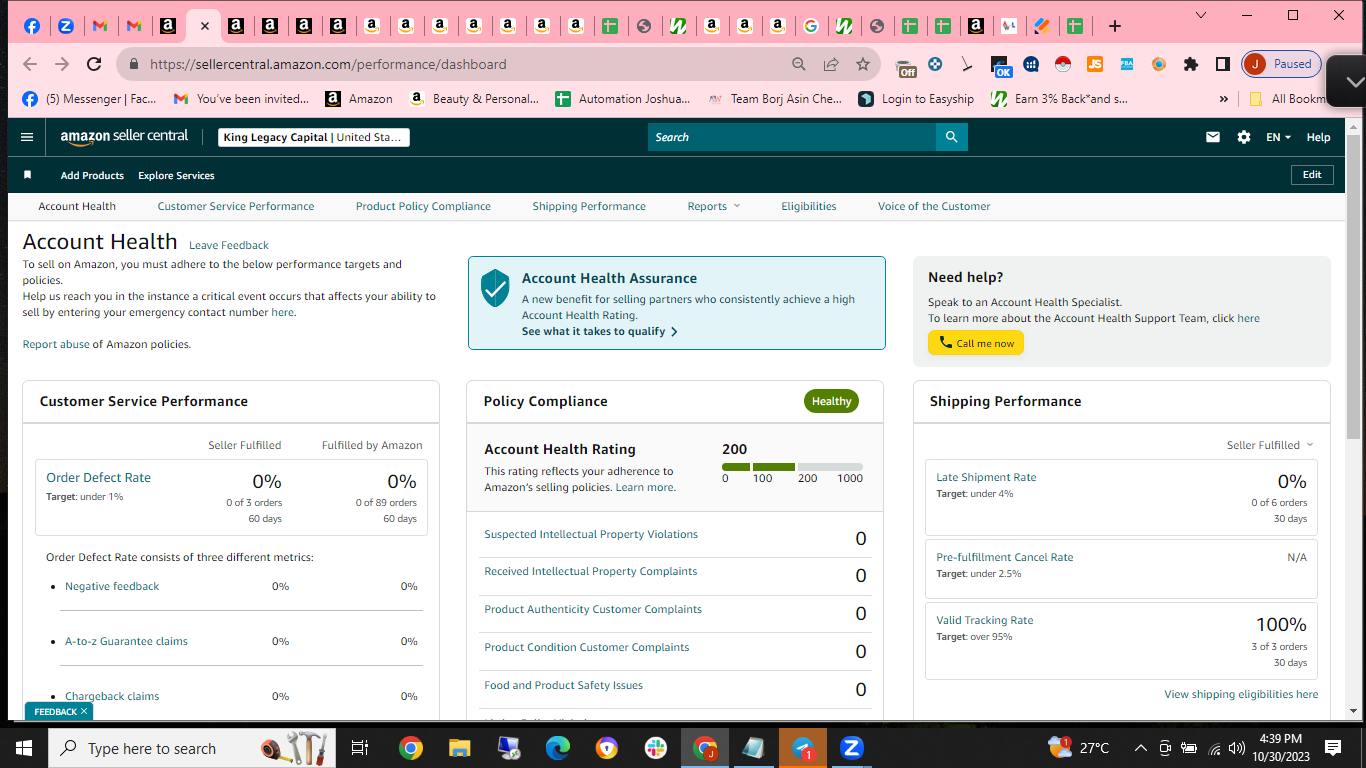This screenshot has height=768, width=1366.
Task: Click the Pokeball extension icon
Action: click(x=1063, y=64)
